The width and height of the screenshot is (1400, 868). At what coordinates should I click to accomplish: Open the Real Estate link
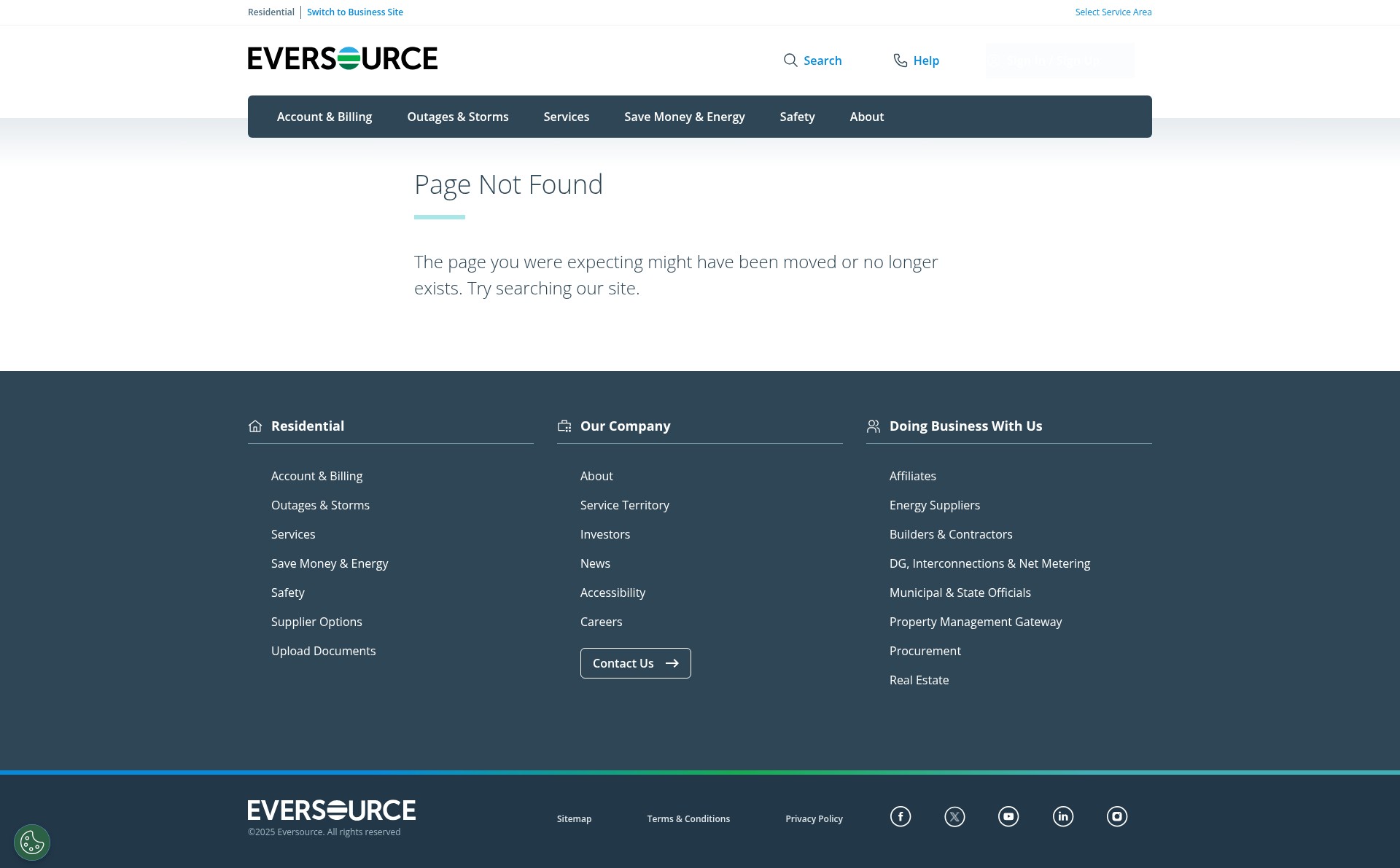click(919, 680)
